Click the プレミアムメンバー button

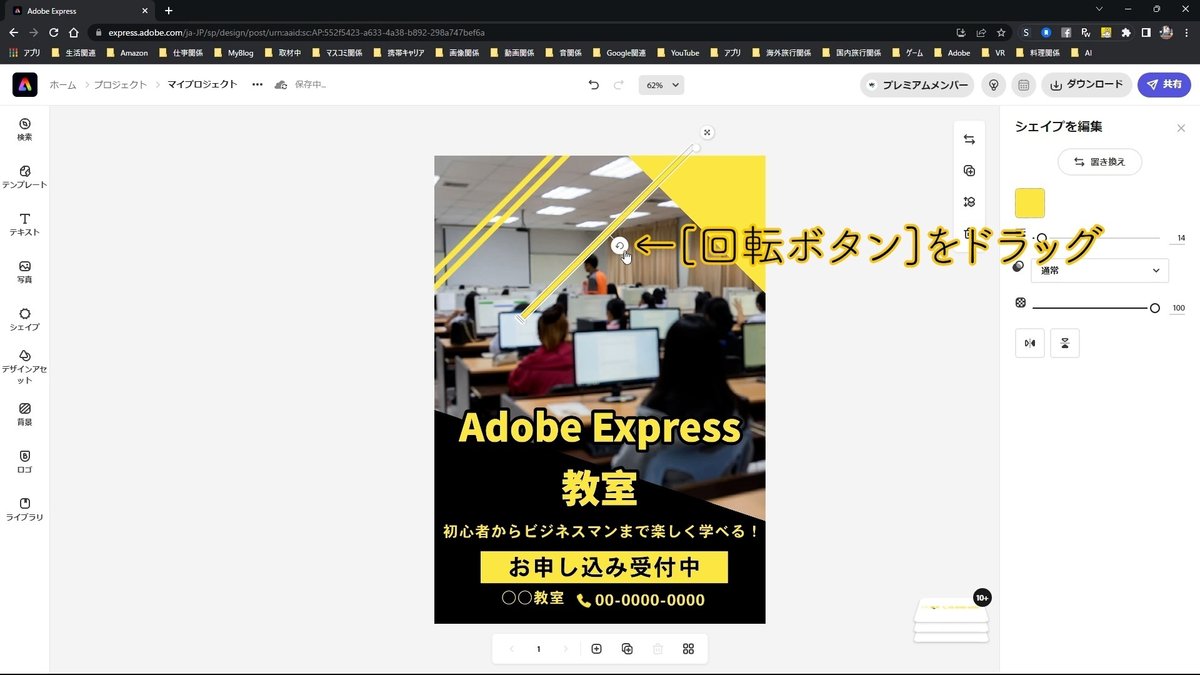[x=917, y=85]
